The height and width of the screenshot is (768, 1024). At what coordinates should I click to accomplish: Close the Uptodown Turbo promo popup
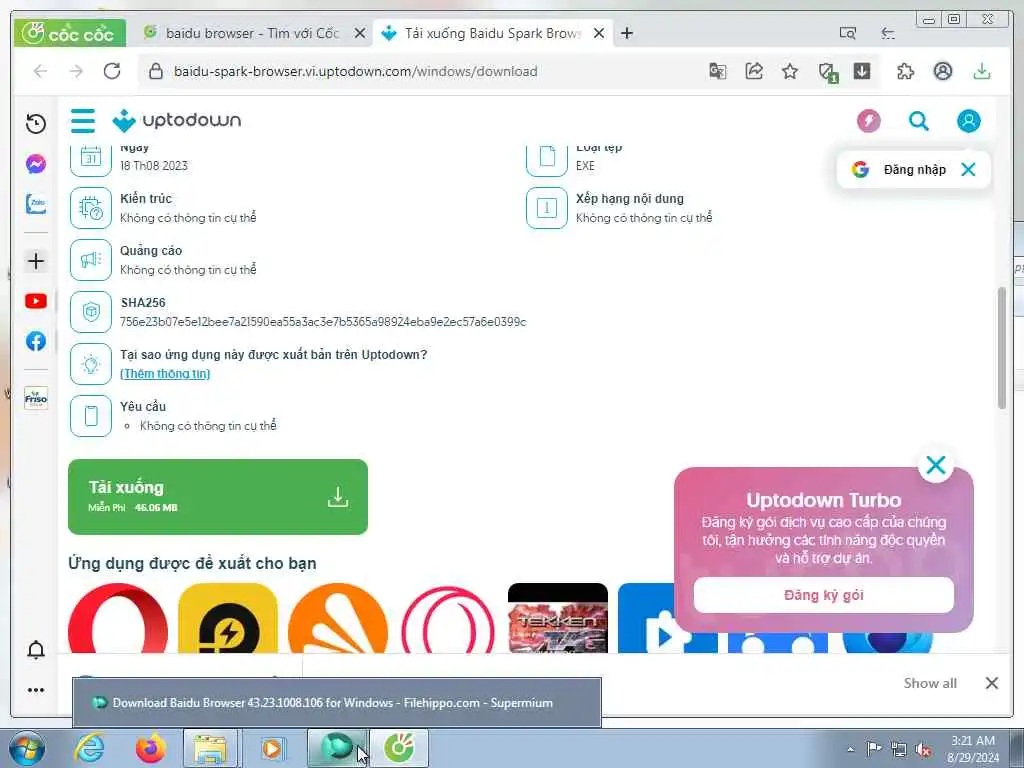[936, 465]
